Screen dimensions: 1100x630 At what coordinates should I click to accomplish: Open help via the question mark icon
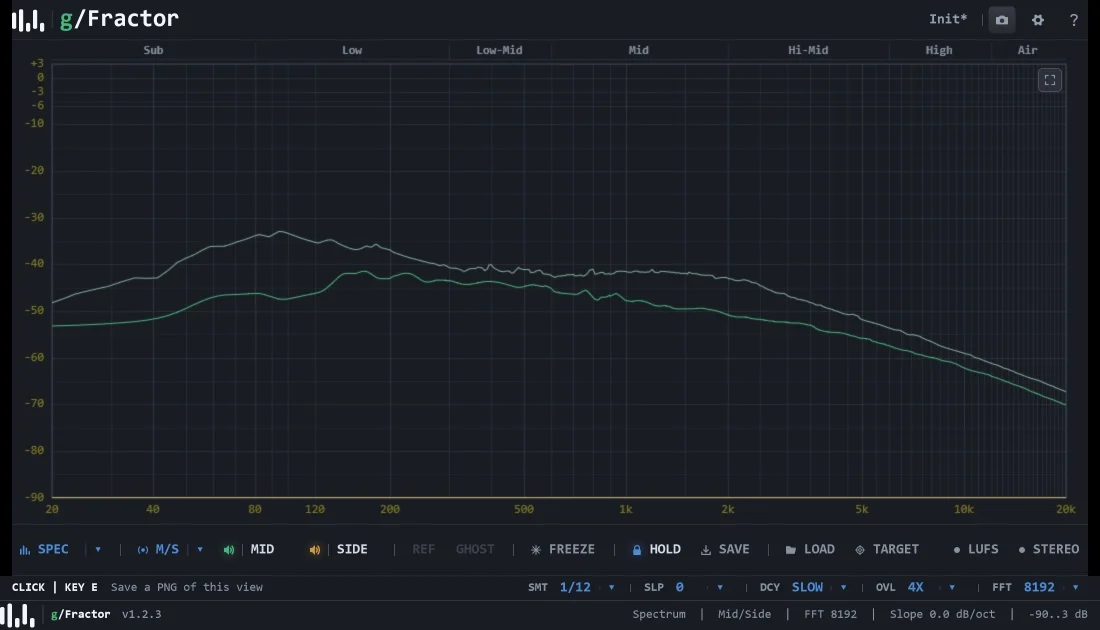click(1073, 20)
